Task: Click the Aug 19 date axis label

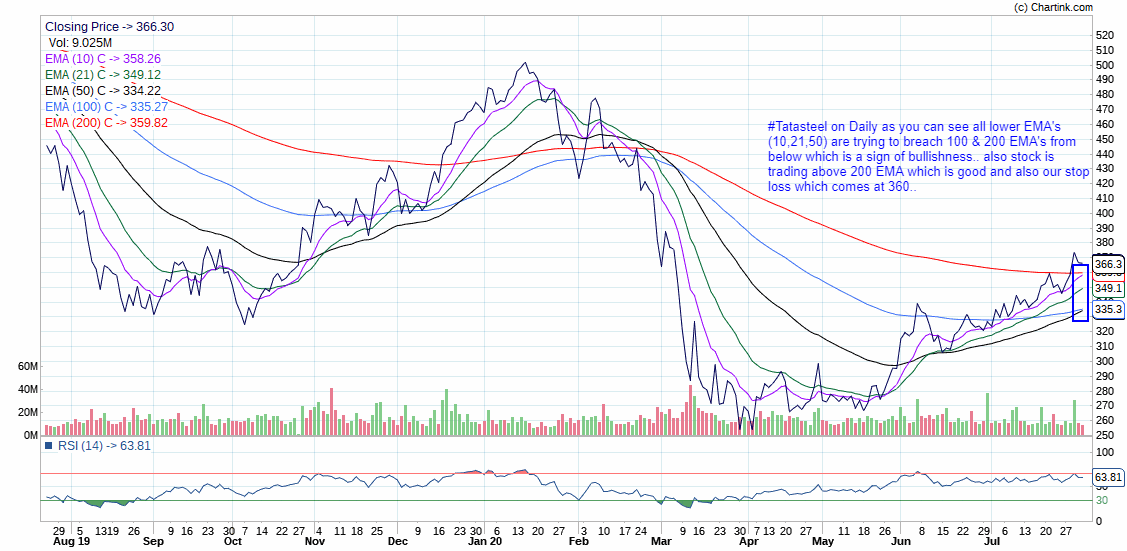Action: (x=72, y=542)
